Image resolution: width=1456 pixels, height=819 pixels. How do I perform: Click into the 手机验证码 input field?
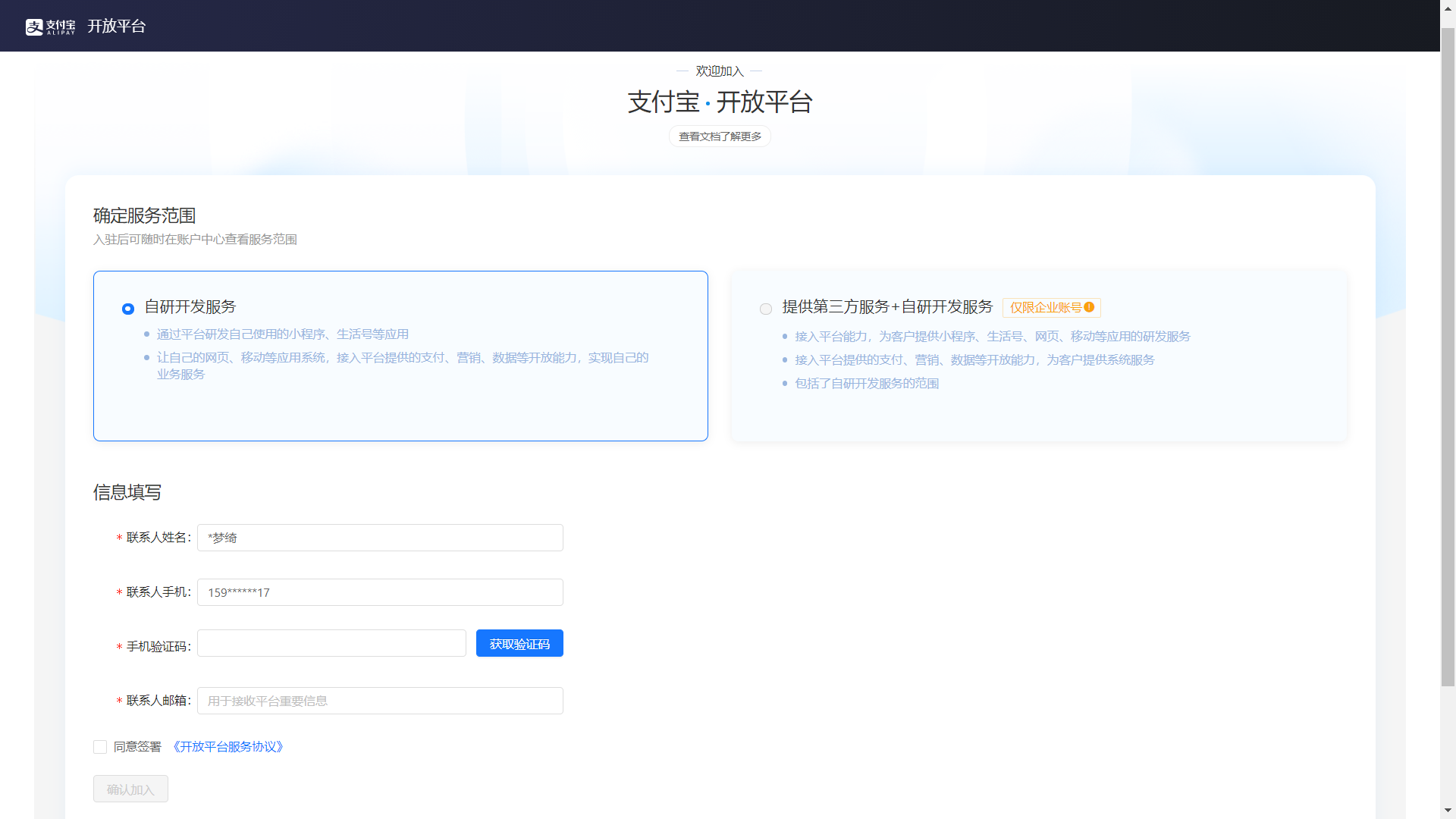point(331,643)
